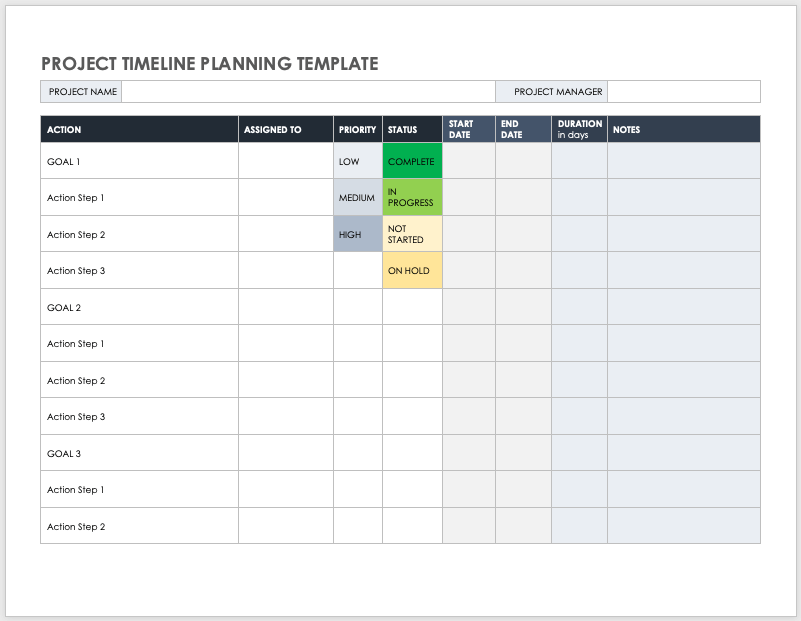Image resolution: width=801 pixels, height=621 pixels.
Task: Select the GOAL 2 cell
Action: pos(139,307)
